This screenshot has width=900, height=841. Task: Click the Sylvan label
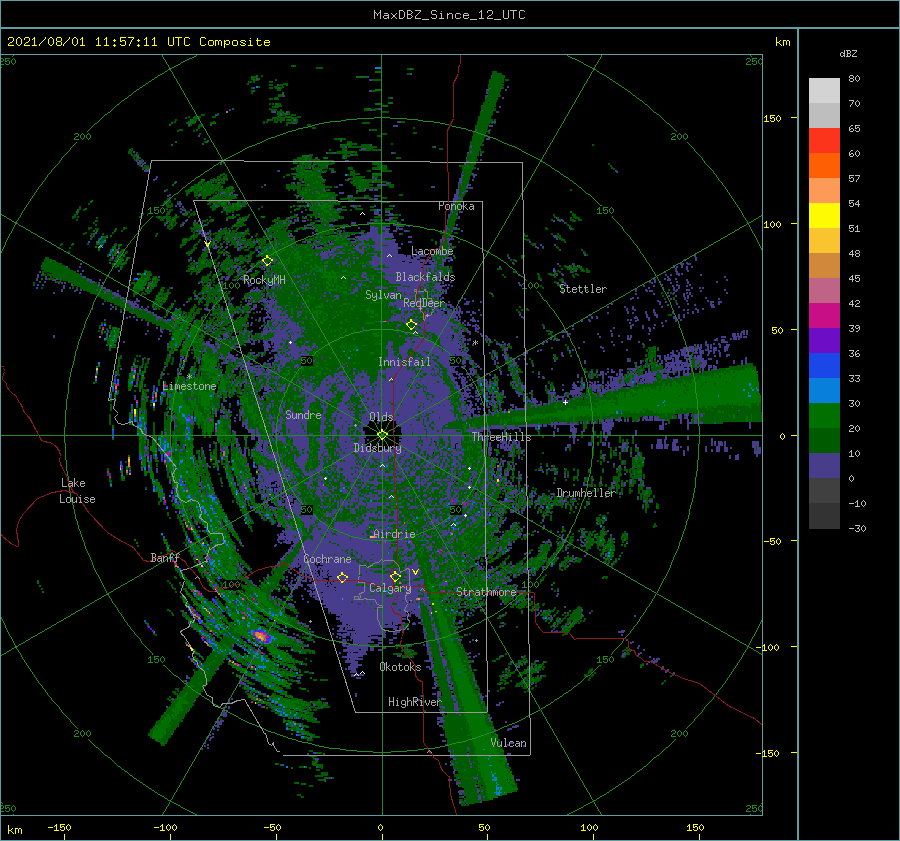[383, 295]
